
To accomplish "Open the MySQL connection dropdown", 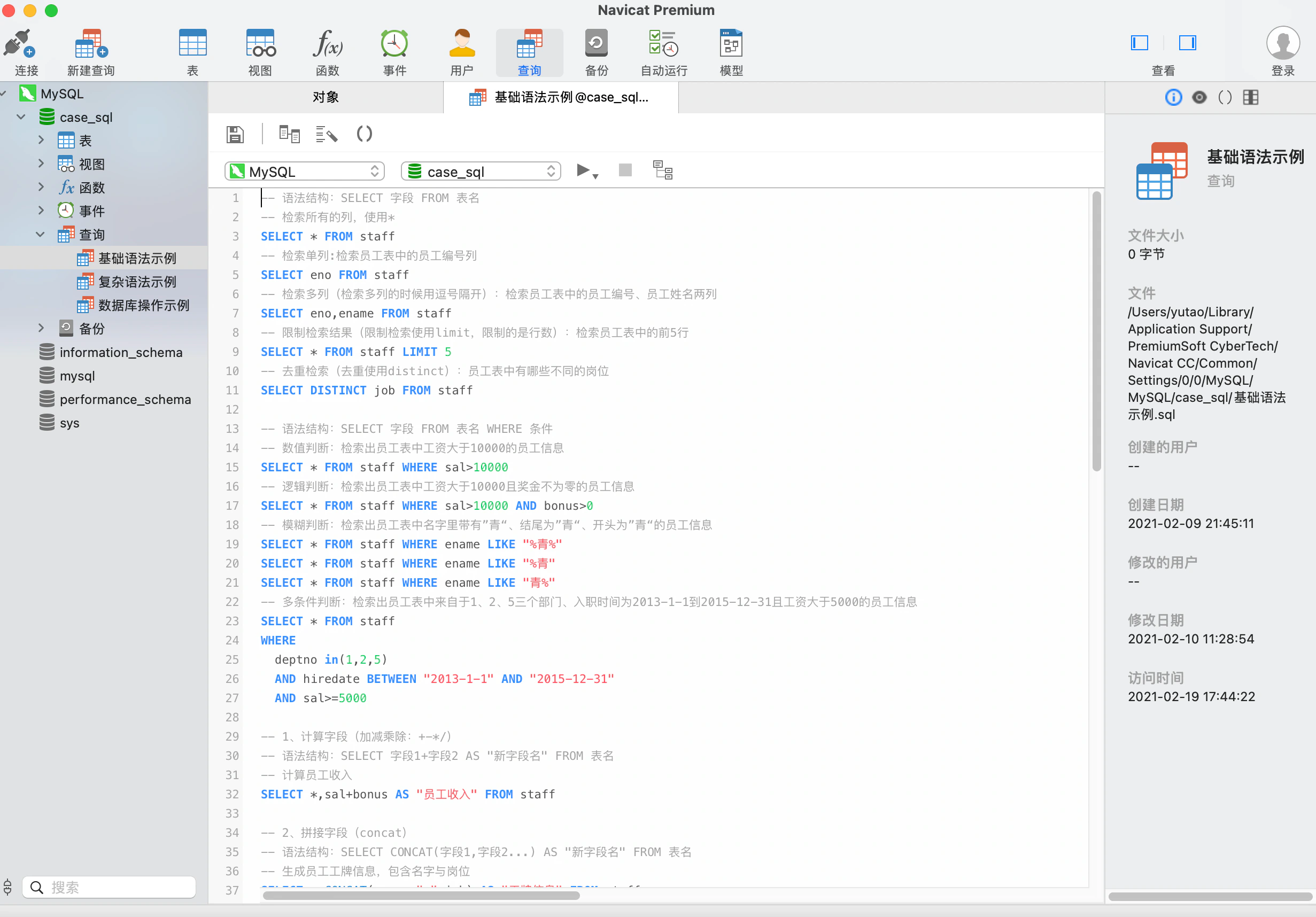I will click(x=304, y=172).
